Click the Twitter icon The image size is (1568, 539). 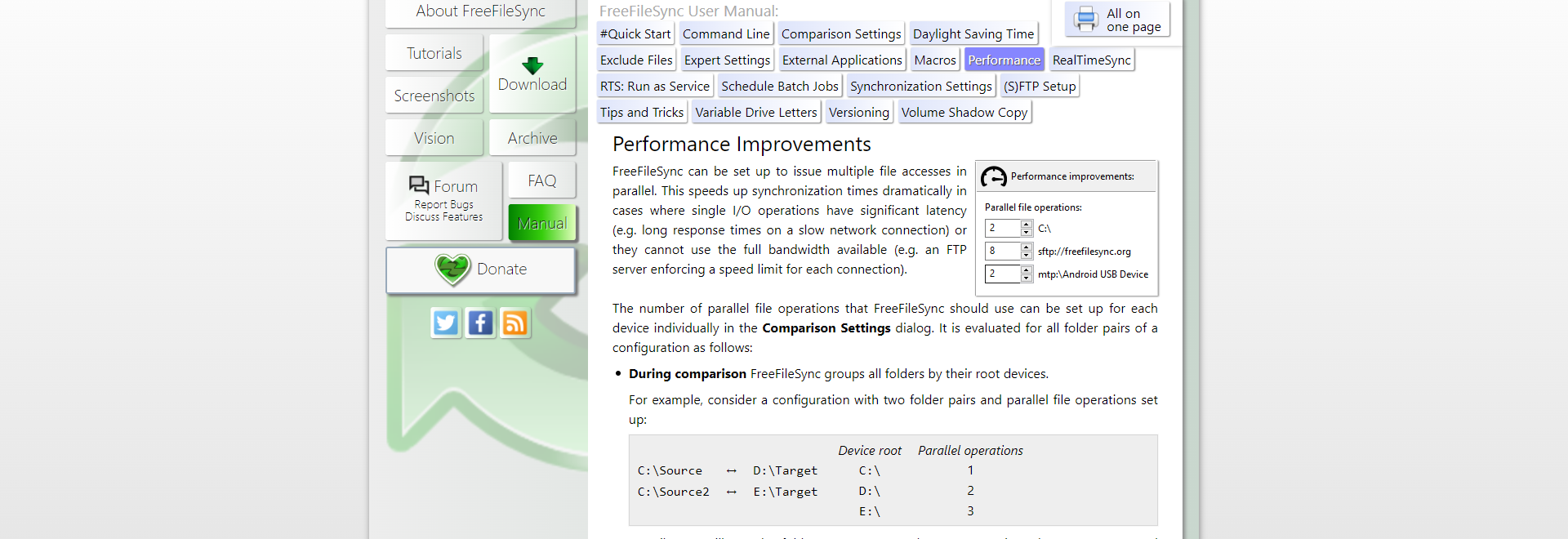[446, 323]
